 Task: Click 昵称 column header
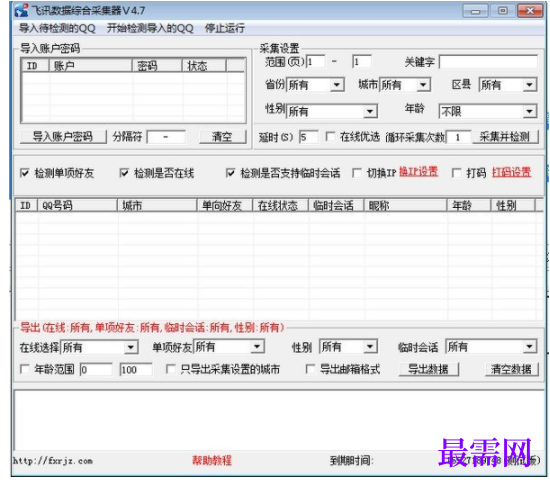[405, 206]
